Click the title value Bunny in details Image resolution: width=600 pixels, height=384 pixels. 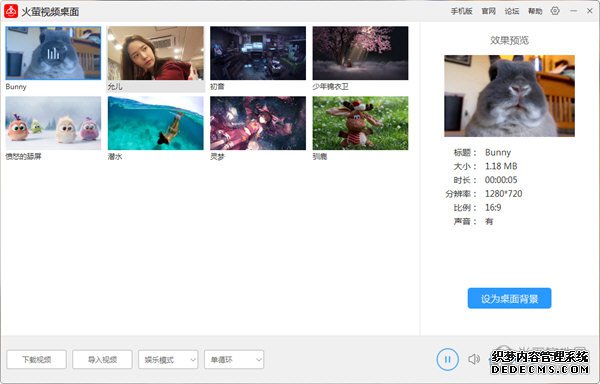coord(498,152)
